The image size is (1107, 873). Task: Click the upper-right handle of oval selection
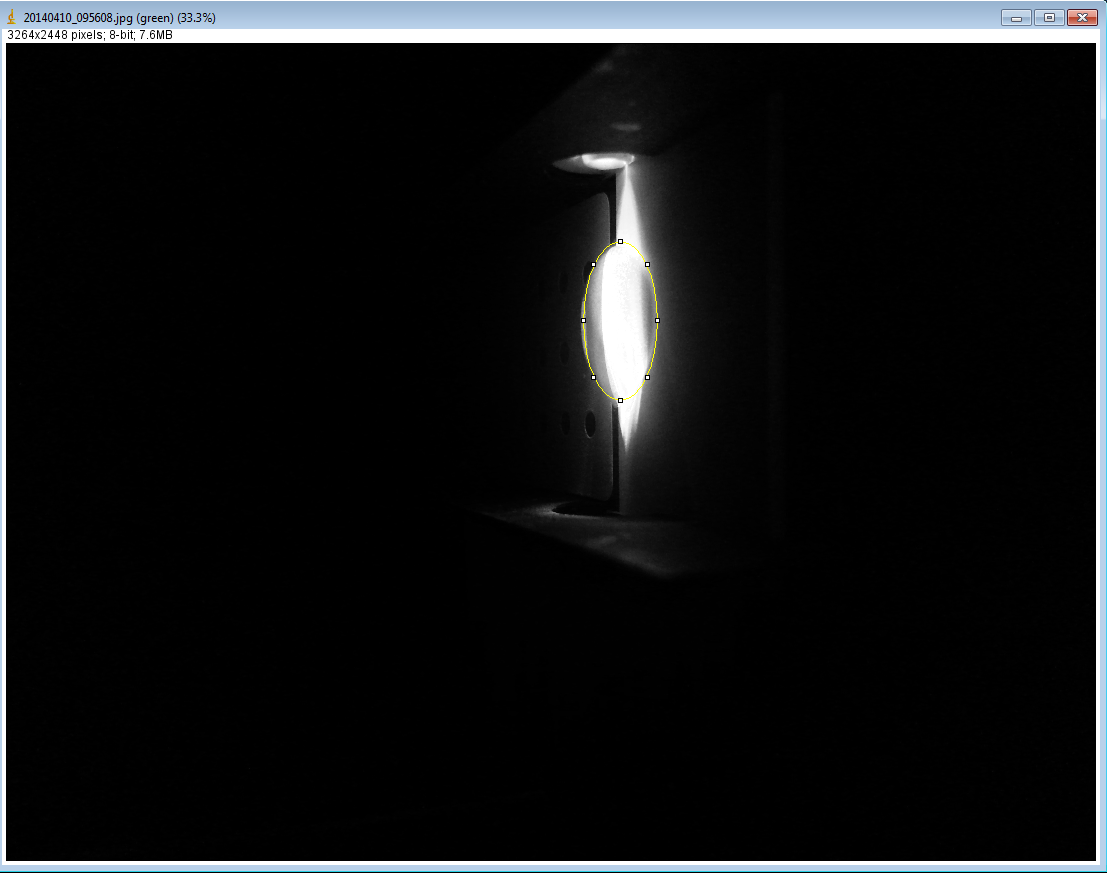coord(647,264)
